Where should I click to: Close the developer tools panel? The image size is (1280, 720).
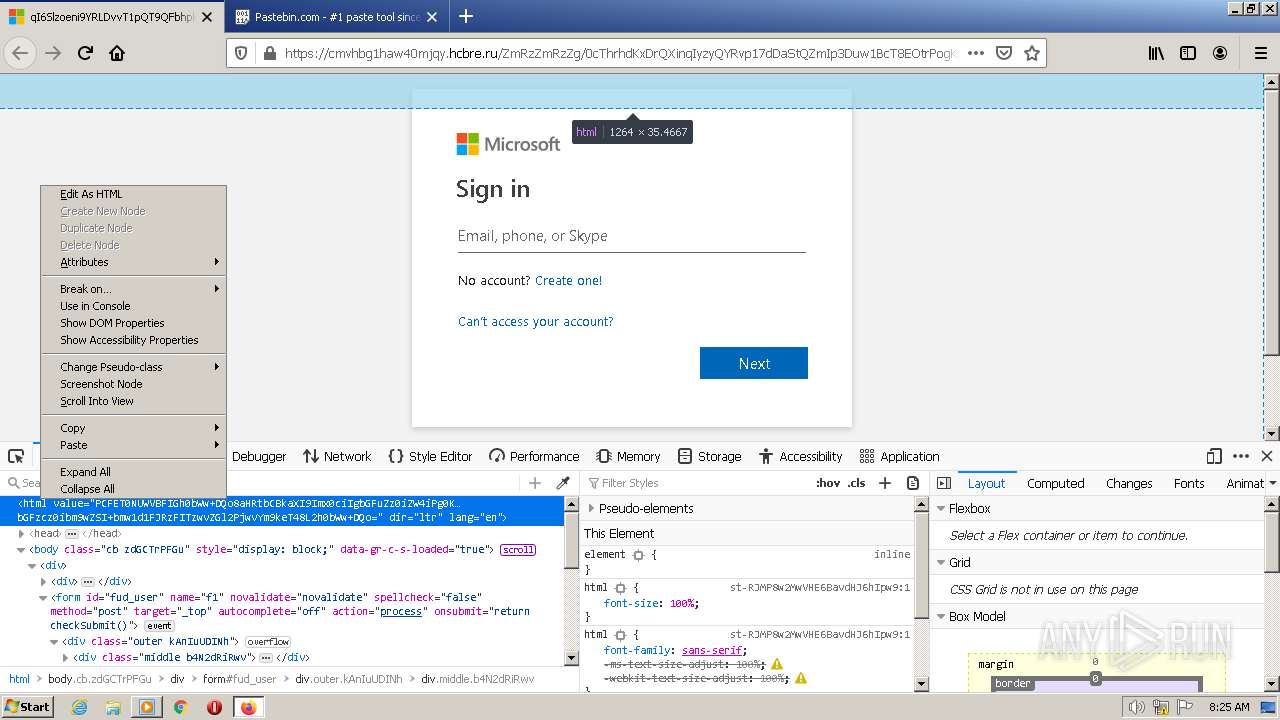click(x=1266, y=456)
